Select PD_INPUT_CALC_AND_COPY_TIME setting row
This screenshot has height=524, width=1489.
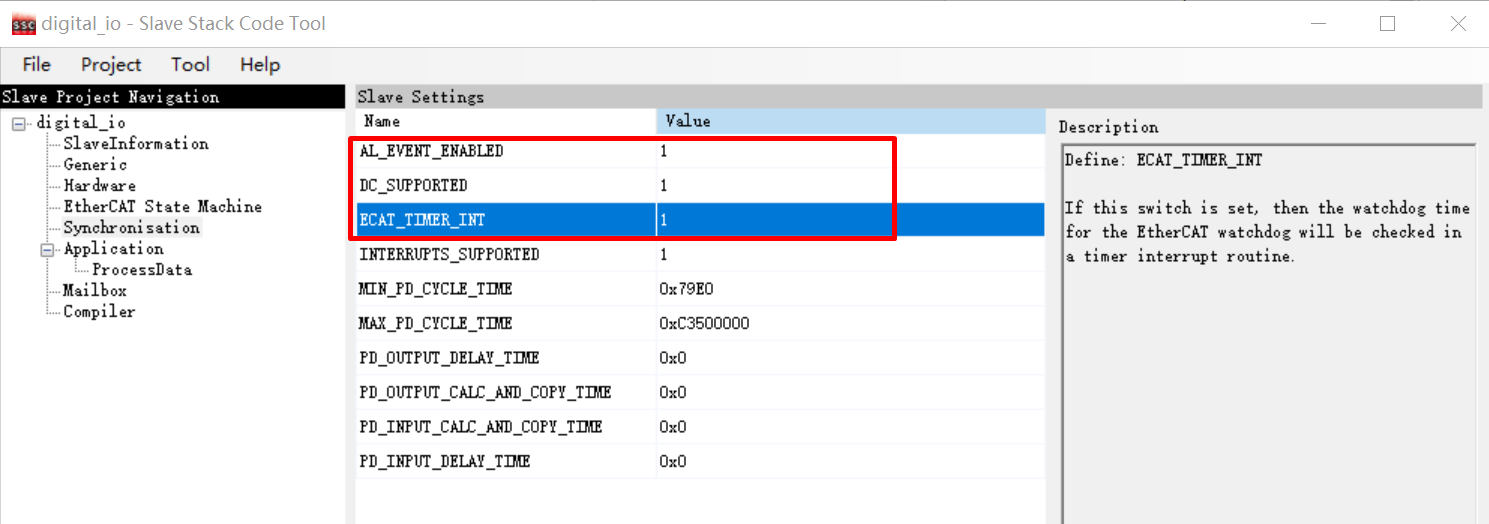(700, 427)
